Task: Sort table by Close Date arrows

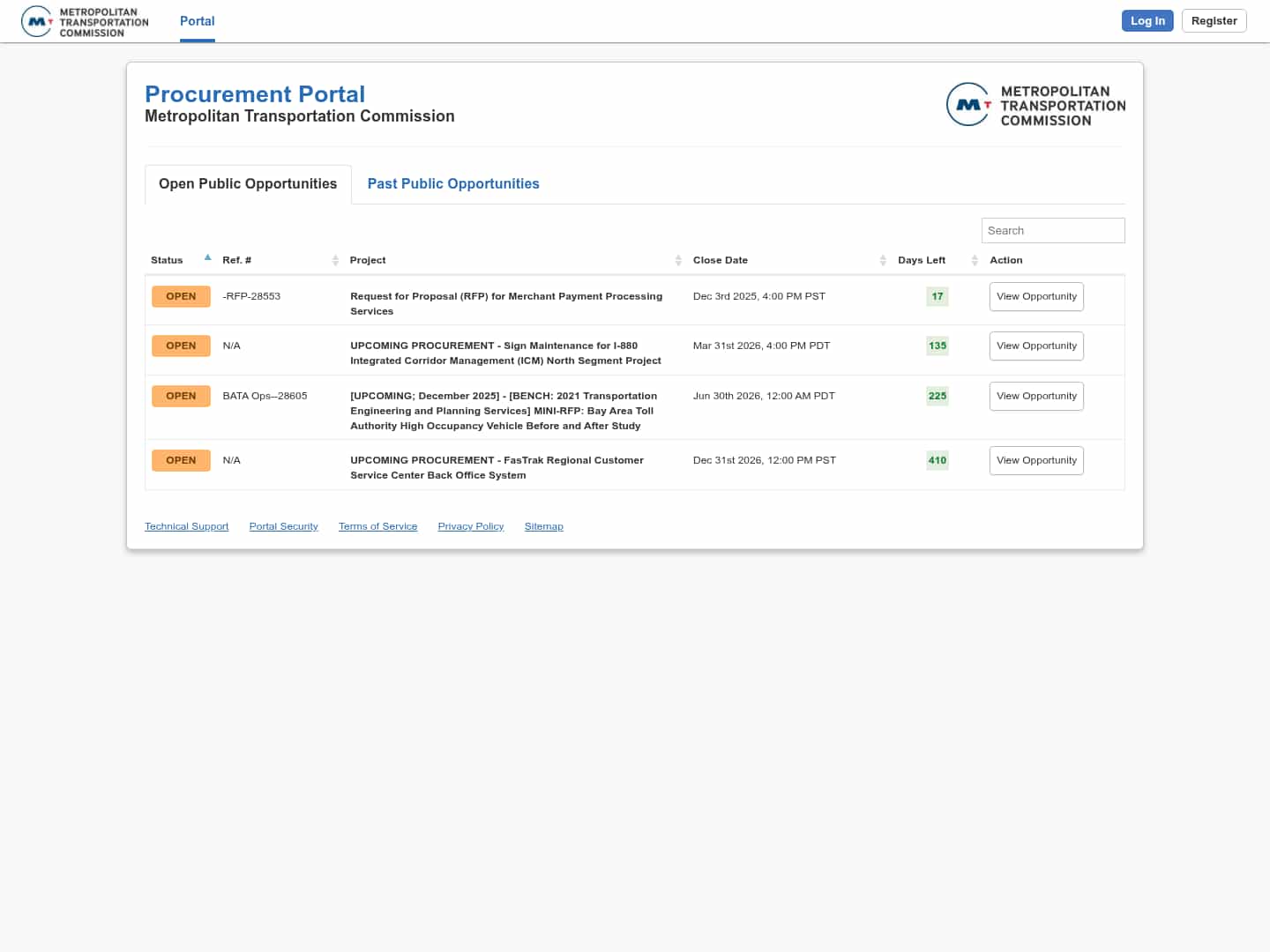Action: click(882, 260)
